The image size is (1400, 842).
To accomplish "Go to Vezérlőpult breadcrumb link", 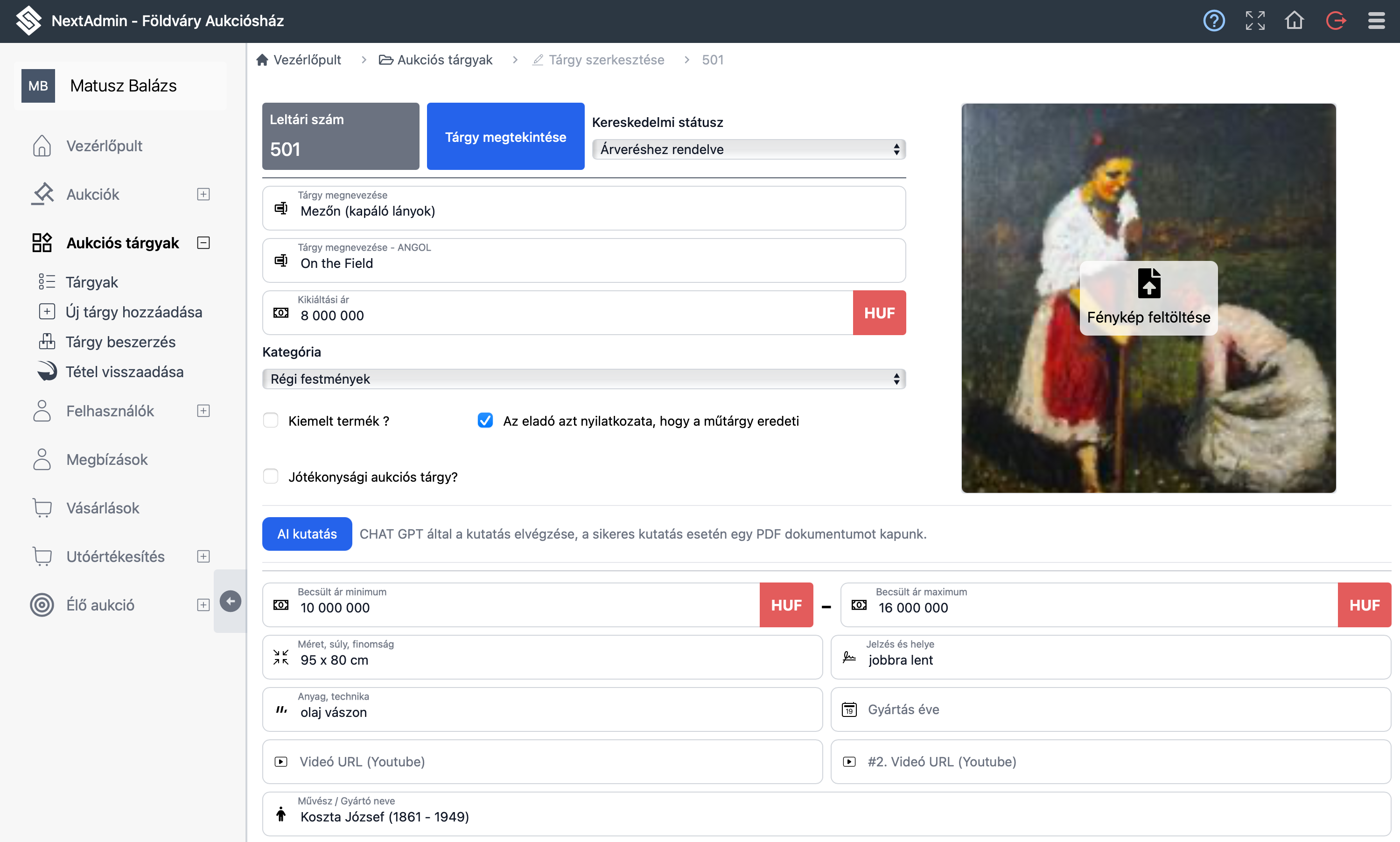I will (298, 60).
